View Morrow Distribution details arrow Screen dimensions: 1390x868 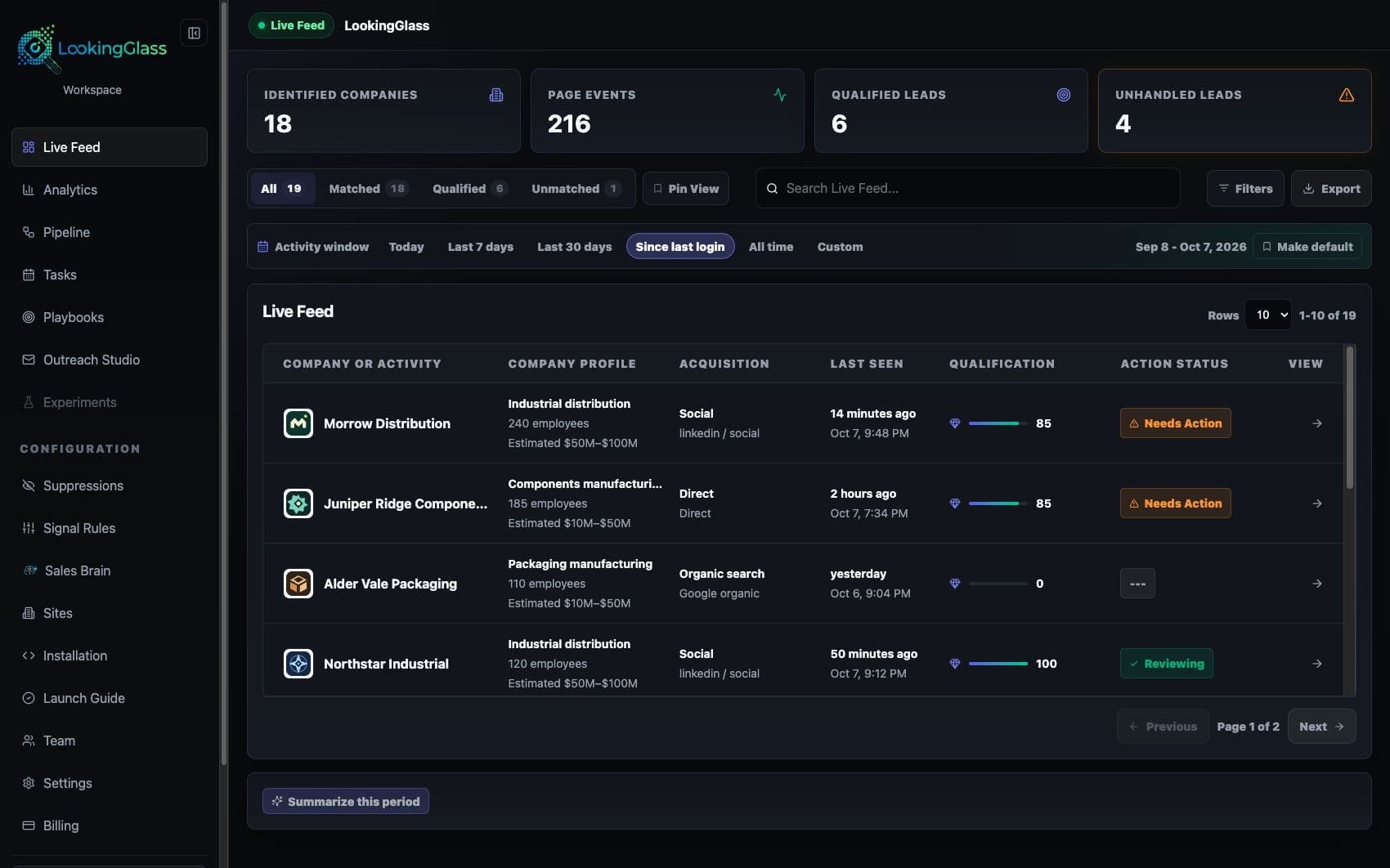1316,423
